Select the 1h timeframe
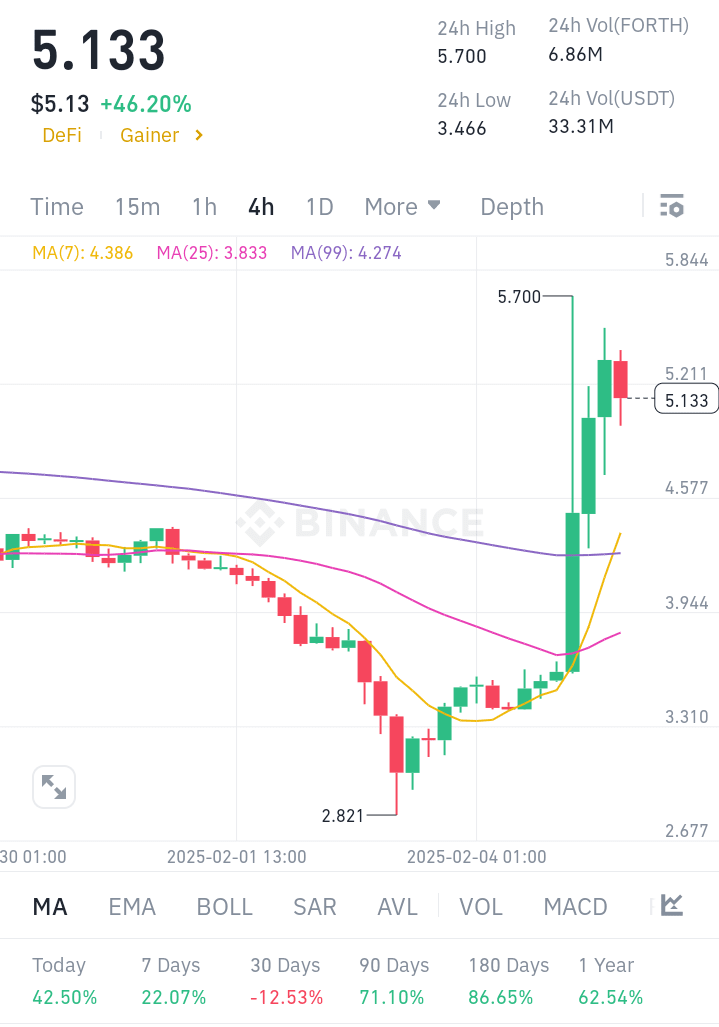This screenshot has height=1027, width=719. click(x=204, y=207)
